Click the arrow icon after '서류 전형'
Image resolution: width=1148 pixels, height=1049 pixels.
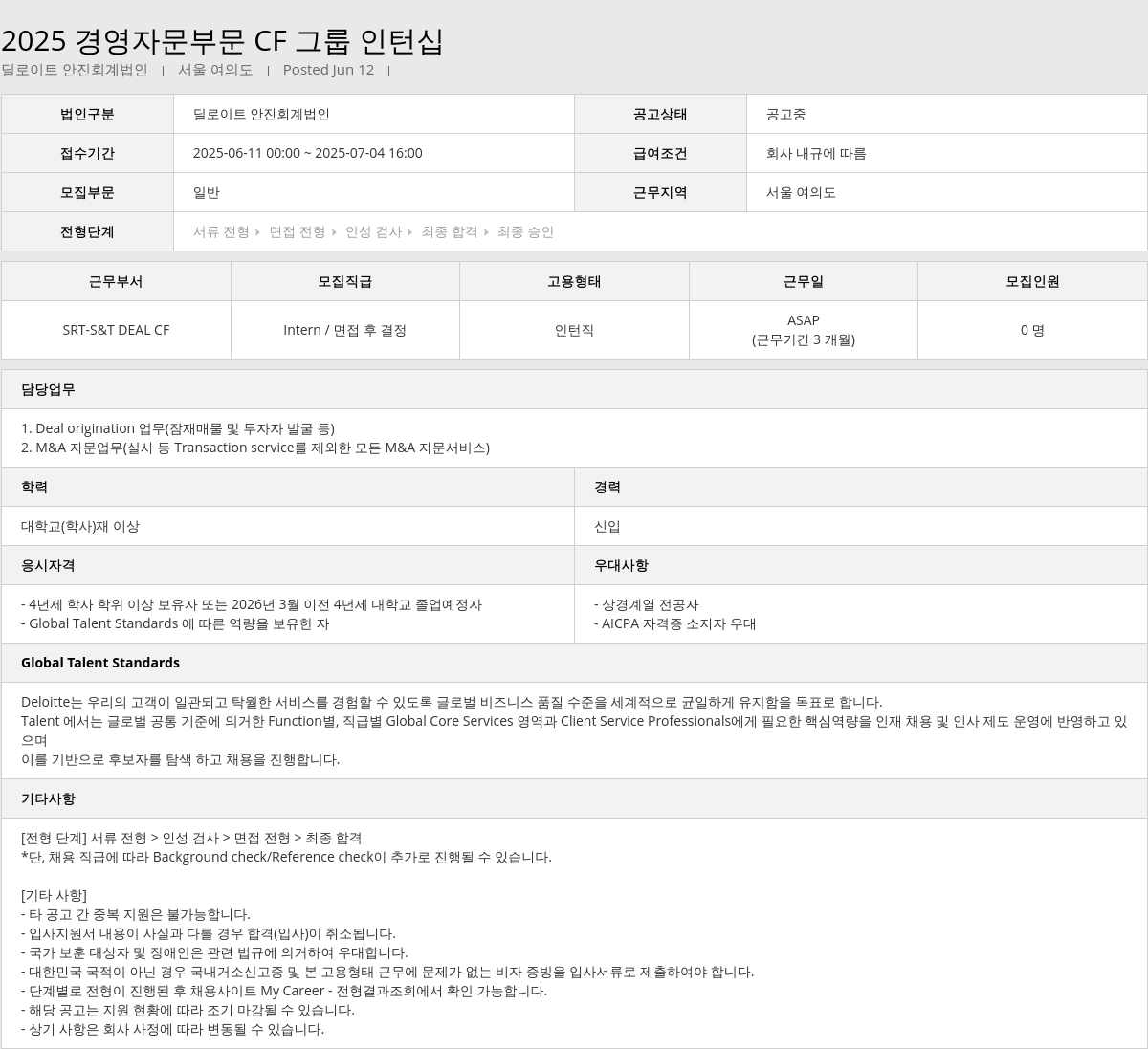tap(258, 232)
